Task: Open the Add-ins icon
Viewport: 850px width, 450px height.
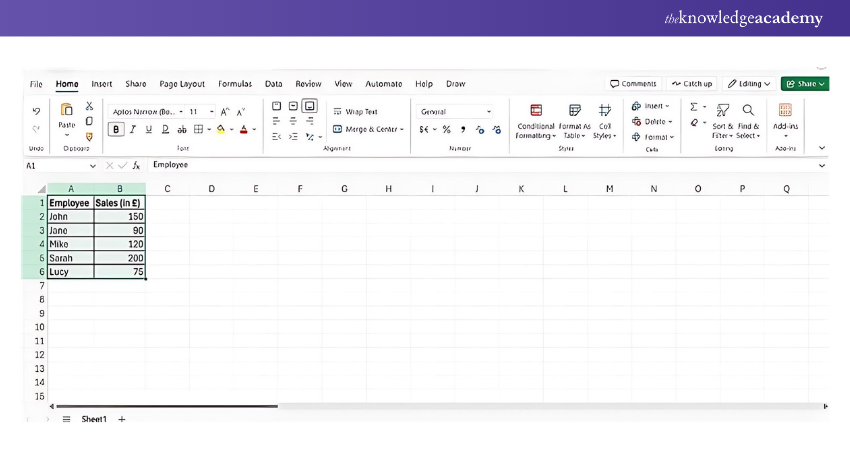Action: click(785, 110)
